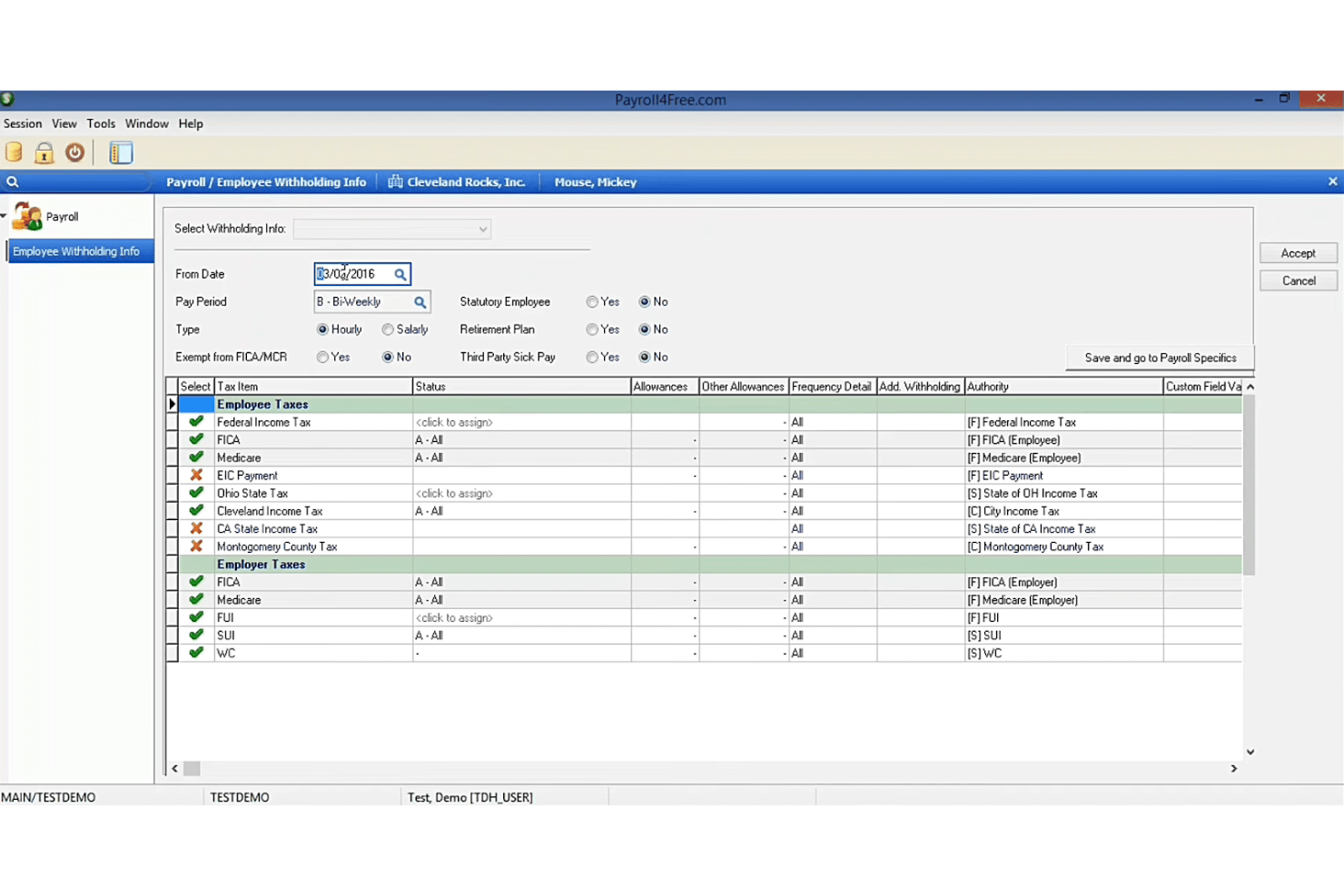This screenshot has width=1344, height=896.
Task: Open the From Date lookup
Action: coord(400,273)
